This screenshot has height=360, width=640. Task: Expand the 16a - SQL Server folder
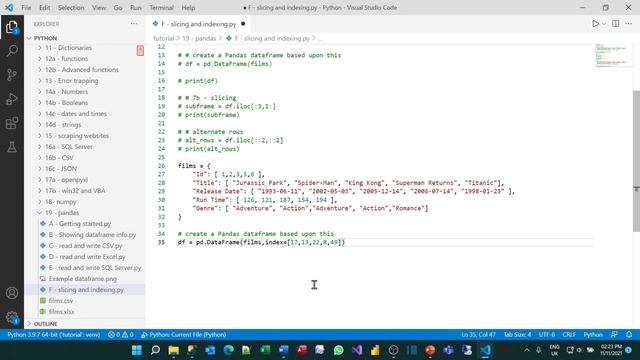point(85,147)
